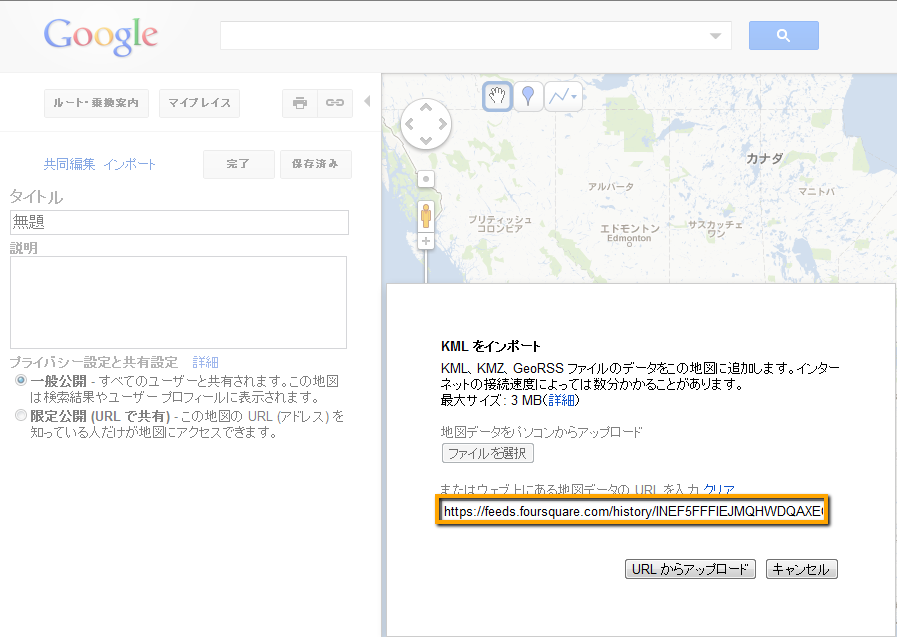The height and width of the screenshot is (637, 897).
Task: Select the 限定公開 radio option
Action: (x=21, y=415)
